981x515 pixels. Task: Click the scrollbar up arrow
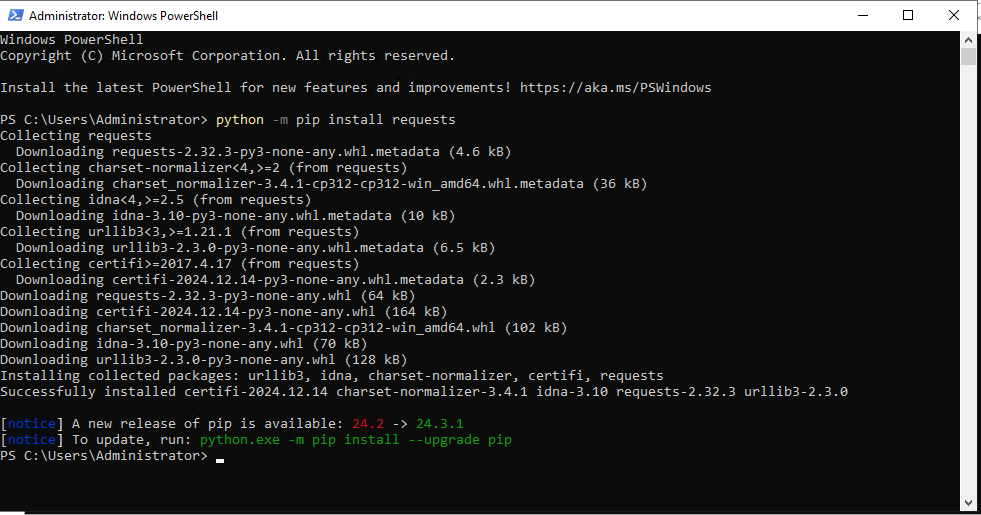click(968, 39)
